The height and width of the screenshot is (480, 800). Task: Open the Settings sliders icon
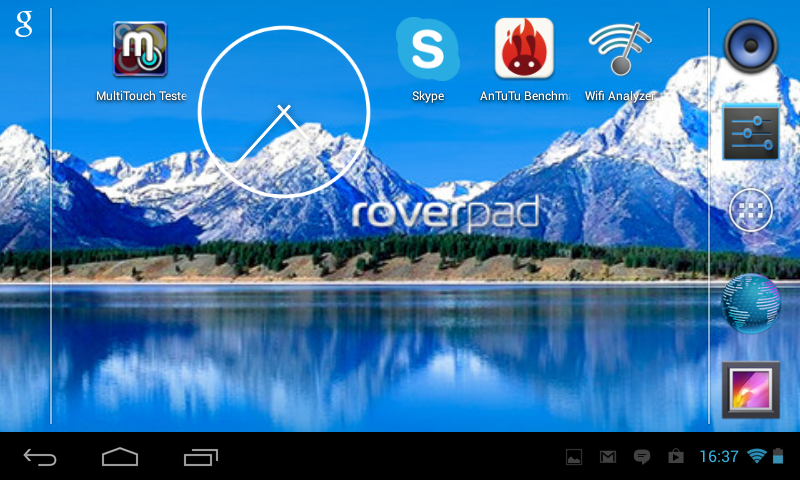[751, 132]
